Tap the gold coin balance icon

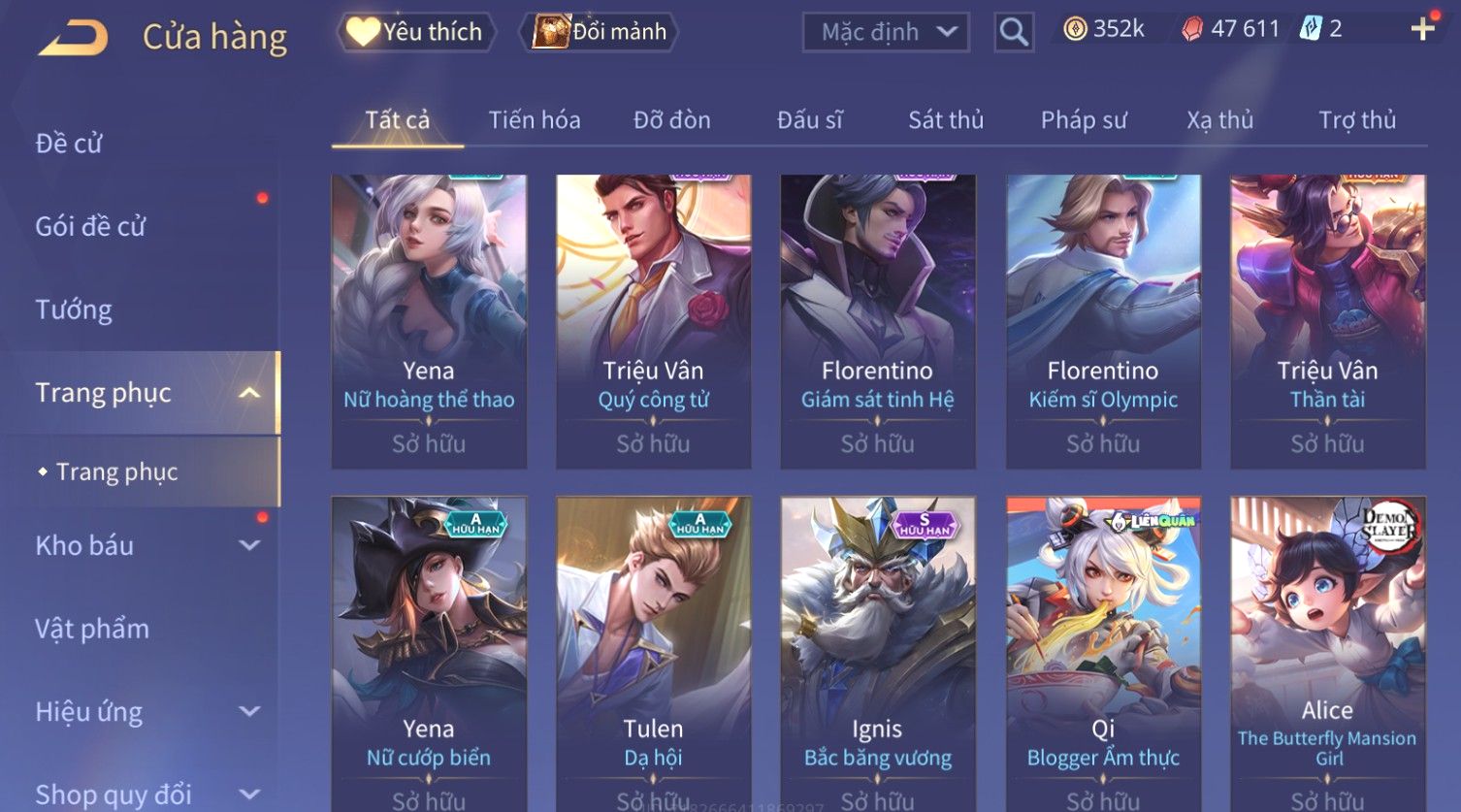[x=1075, y=29]
